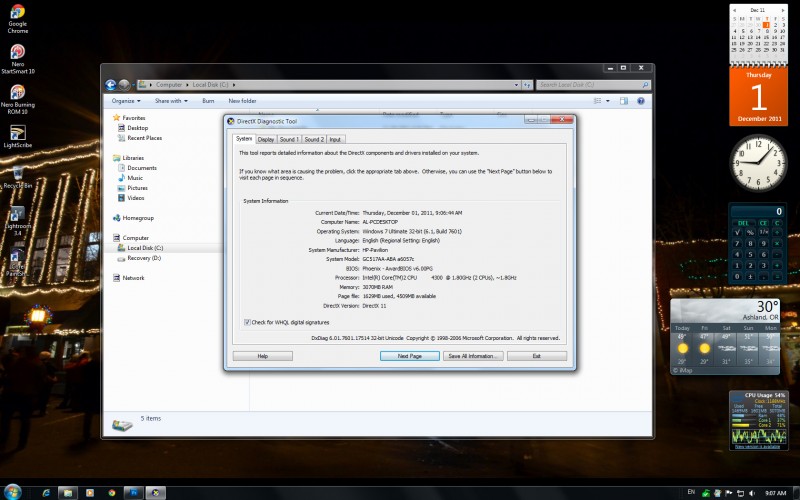The width and height of the screenshot is (800, 500).
Task: Click CE button on calculator gadget
Action: pos(763,223)
